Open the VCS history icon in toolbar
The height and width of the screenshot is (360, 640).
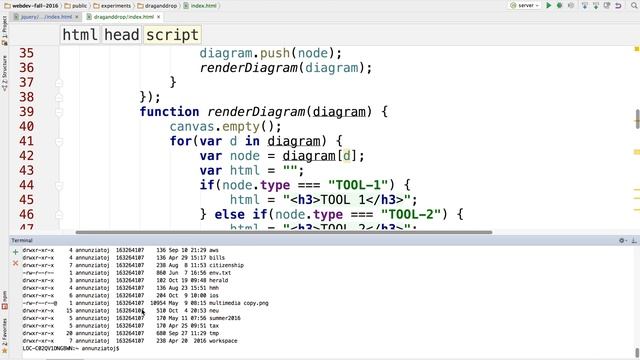607,5
